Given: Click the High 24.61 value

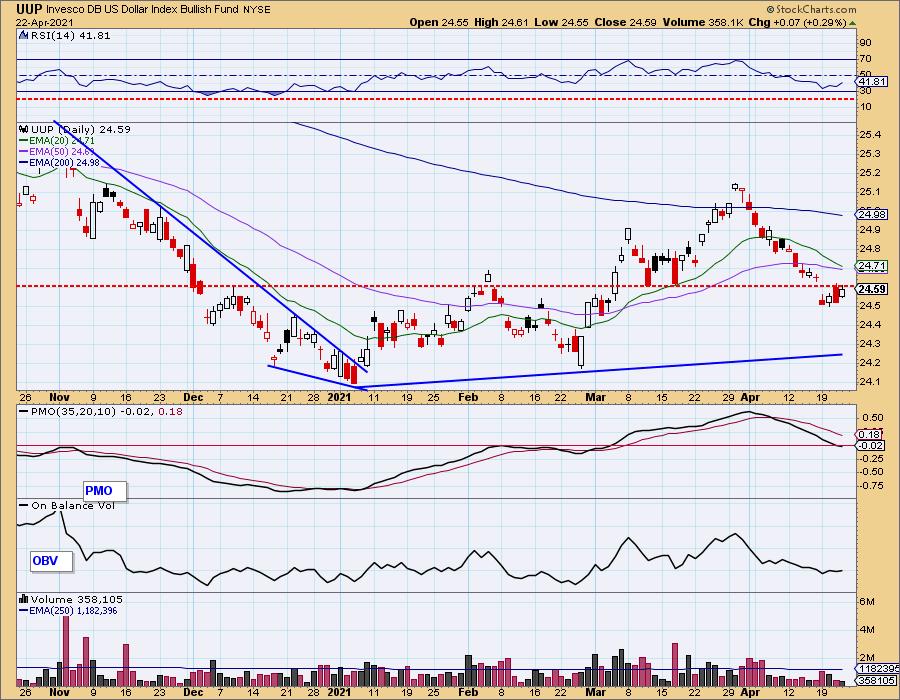Looking at the screenshot, I should pos(501,22).
